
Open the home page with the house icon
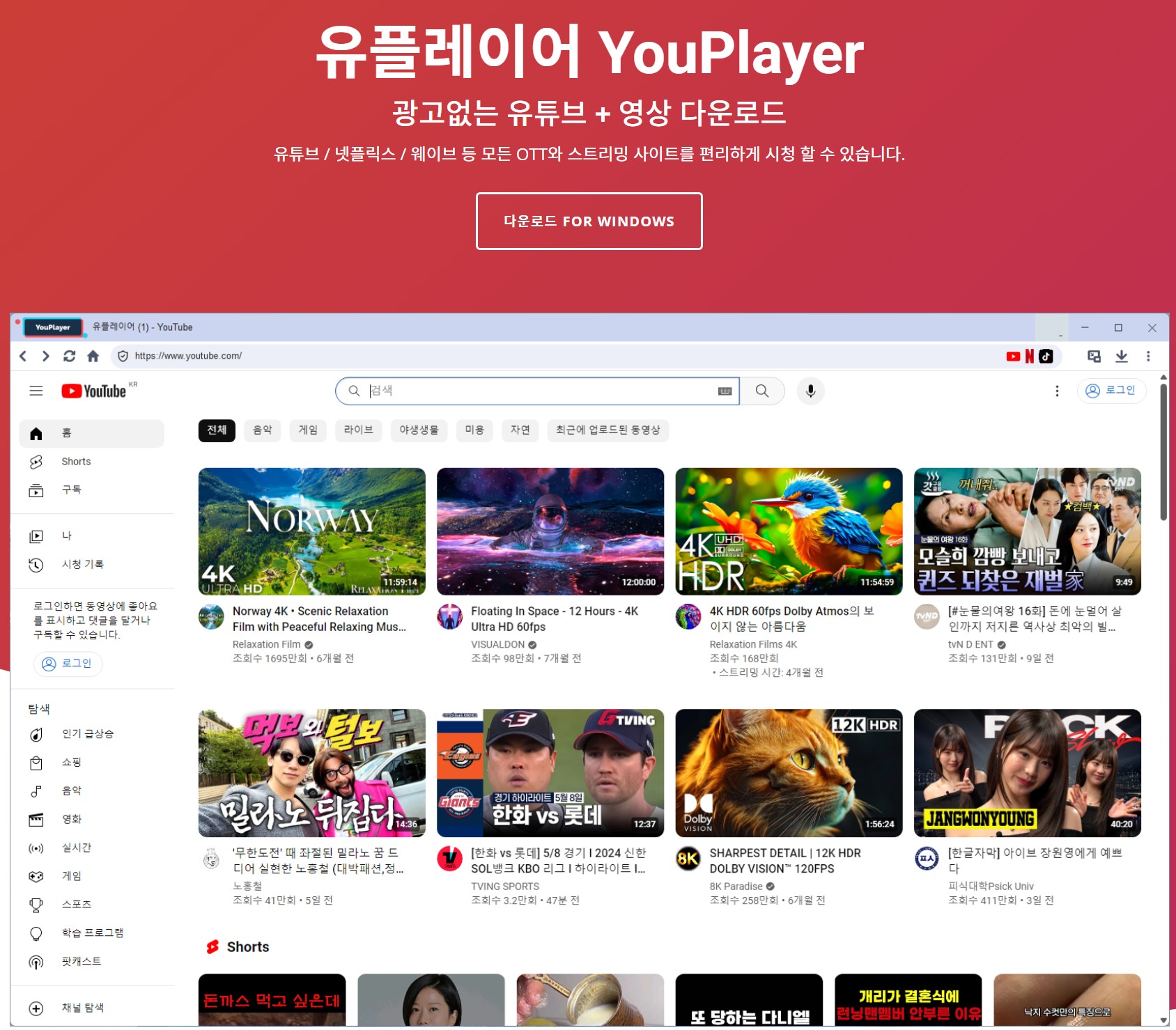[93, 356]
